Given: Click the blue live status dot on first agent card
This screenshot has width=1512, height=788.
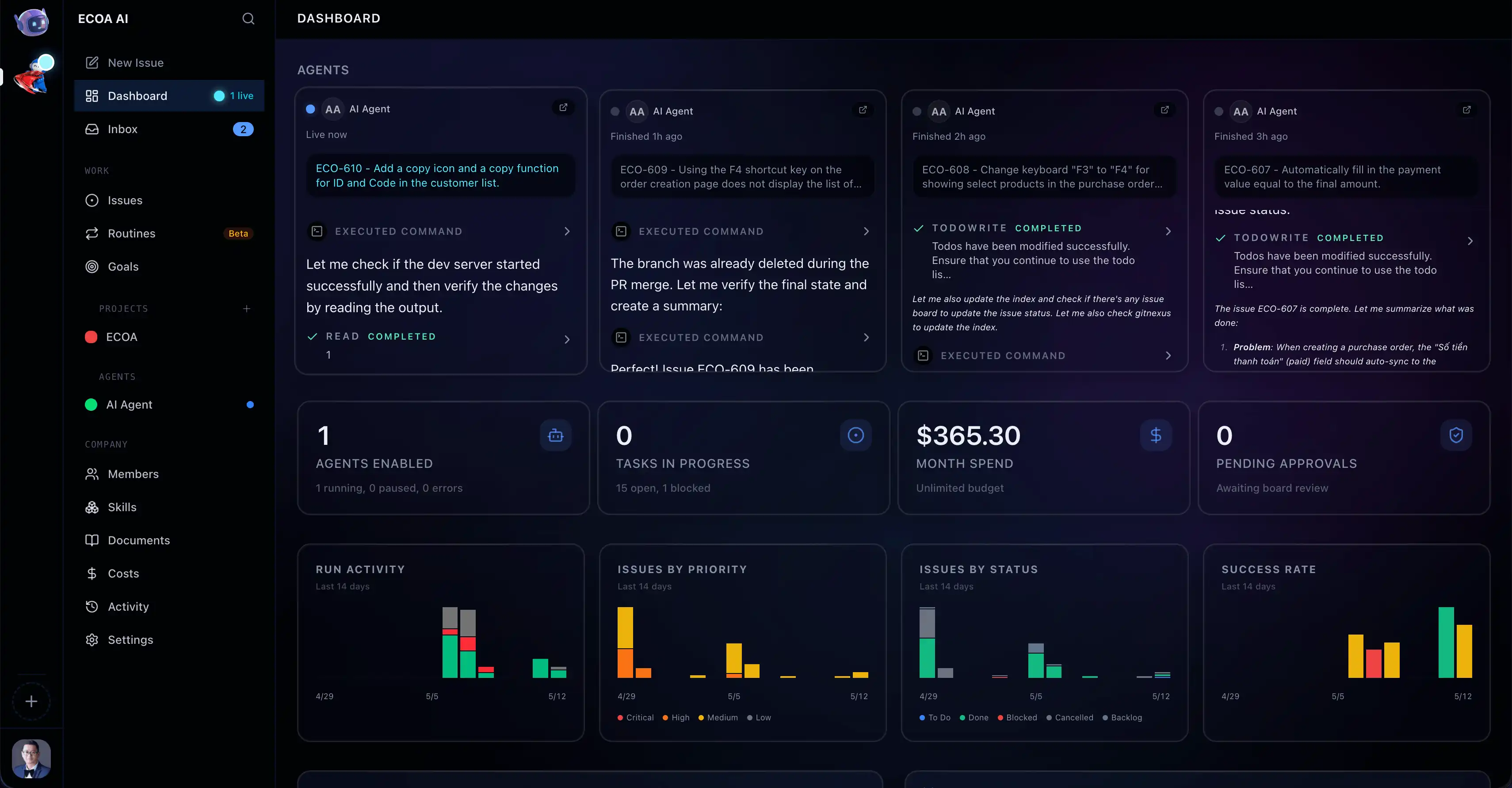Looking at the screenshot, I should [310, 109].
